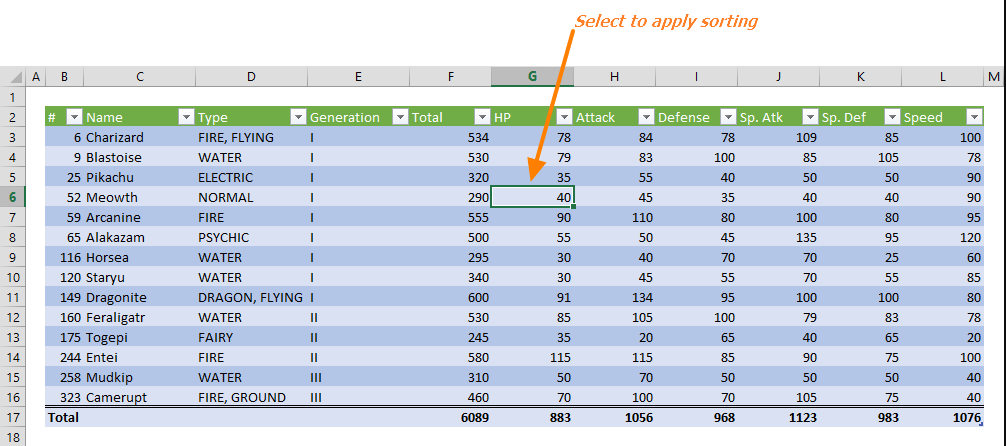Select row 11 header
Screen dimensions: 1006x446
pyautogui.click(x=13, y=297)
